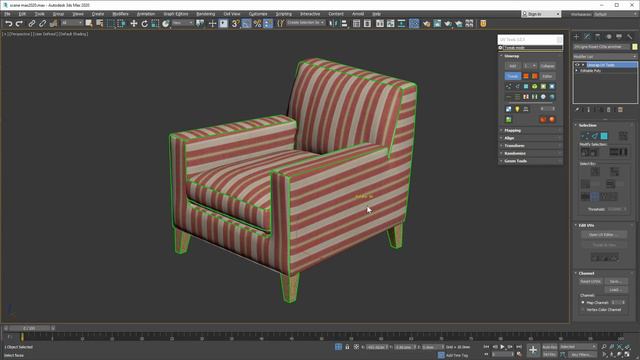
Task: Expand the Transform rollout in UV Tools
Action: 514,146
